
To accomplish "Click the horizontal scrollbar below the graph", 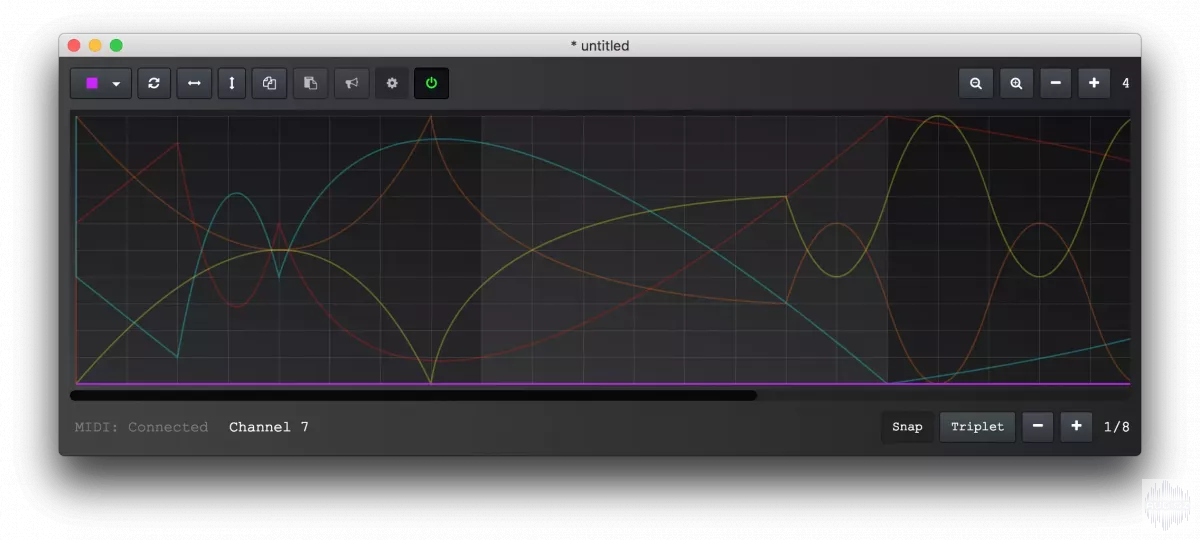I will tap(413, 396).
